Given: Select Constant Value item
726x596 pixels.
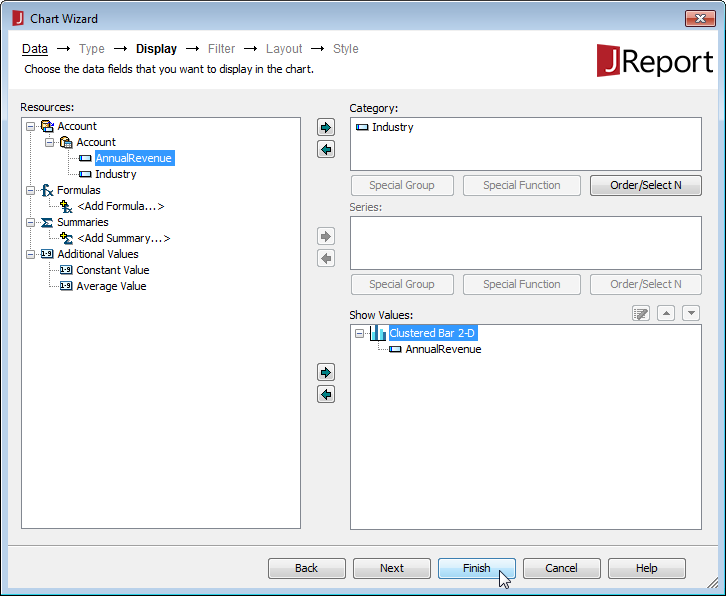Looking at the screenshot, I should (x=112, y=270).
